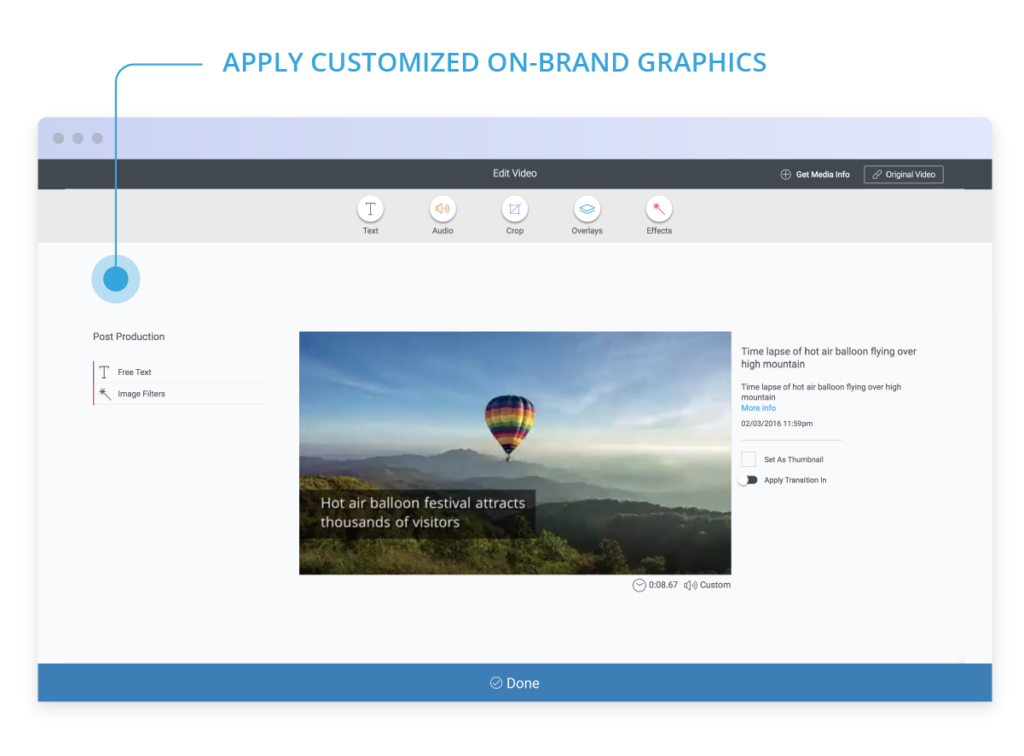
Task: Click the Free Text T icon
Action: point(104,372)
